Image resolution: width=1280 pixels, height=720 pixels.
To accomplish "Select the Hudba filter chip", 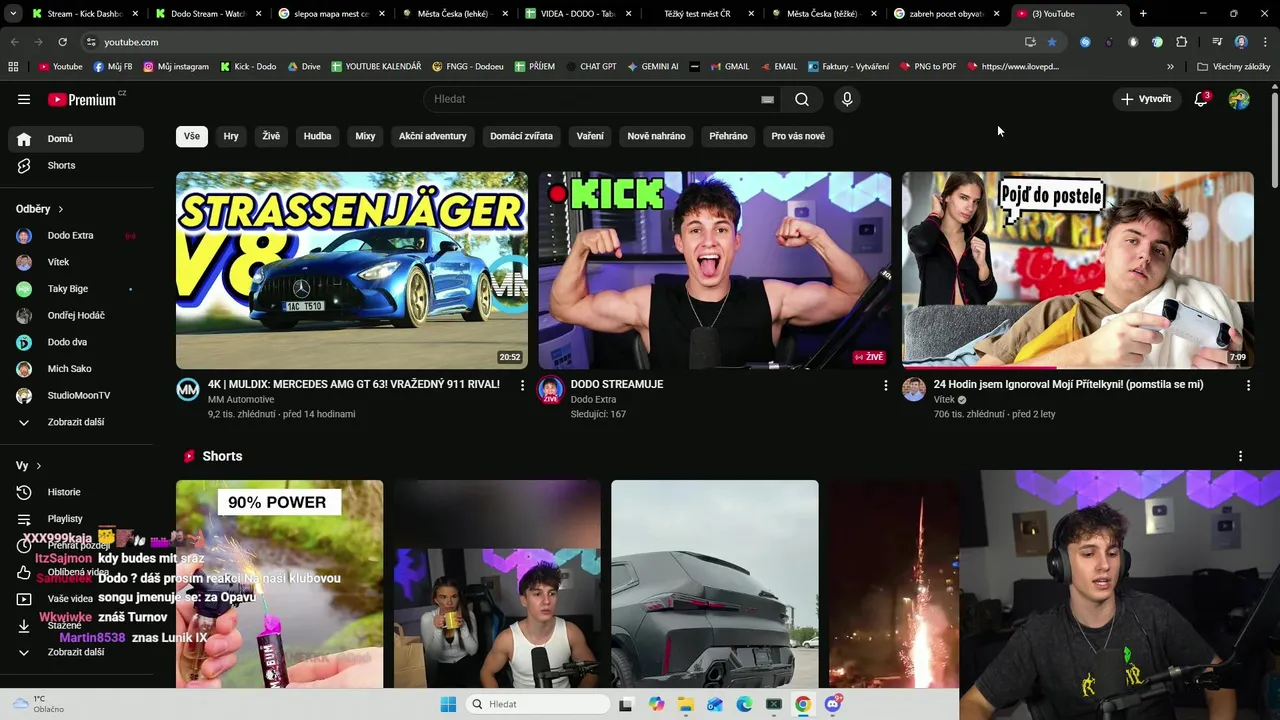I will 317,136.
